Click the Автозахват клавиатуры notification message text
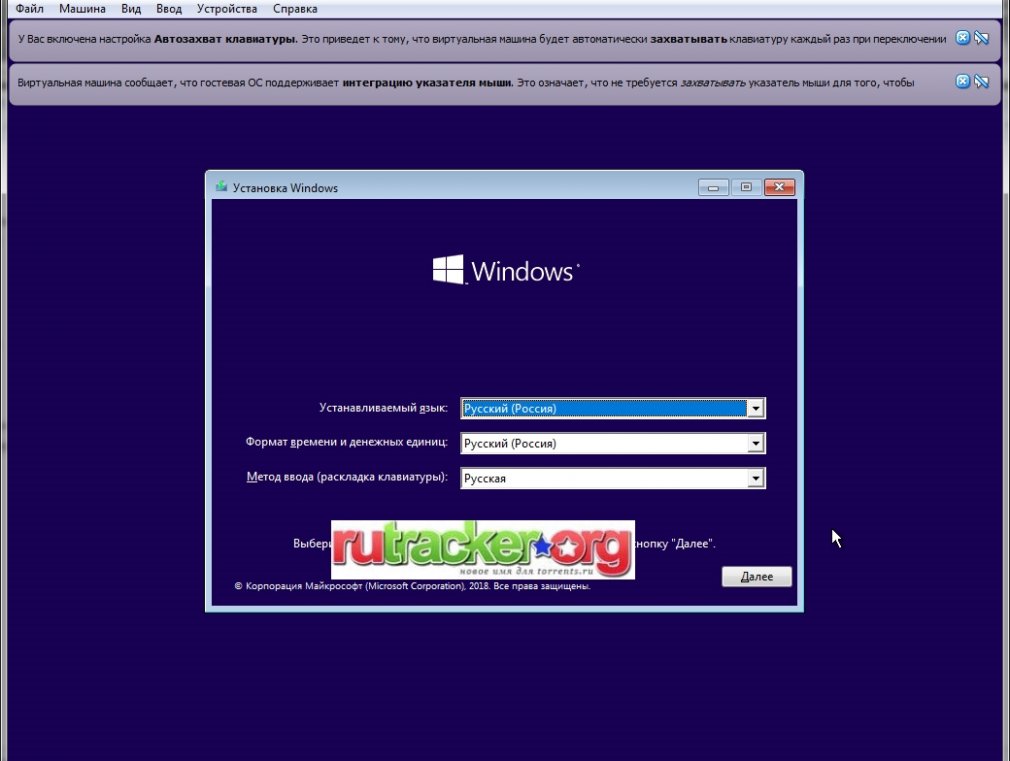This screenshot has width=1010, height=761. 482,39
